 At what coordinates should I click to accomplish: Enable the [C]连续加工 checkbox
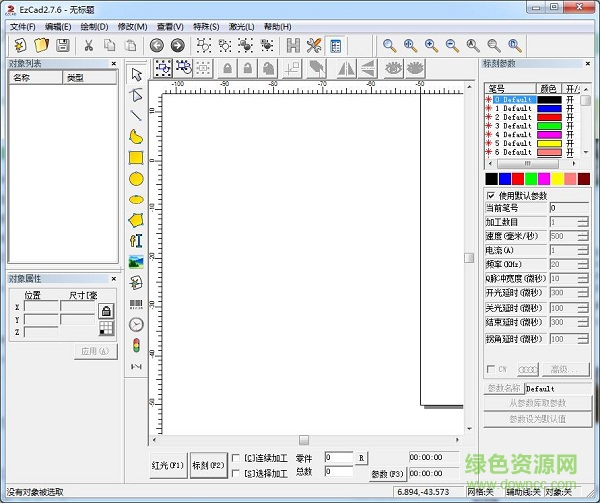click(235, 459)
